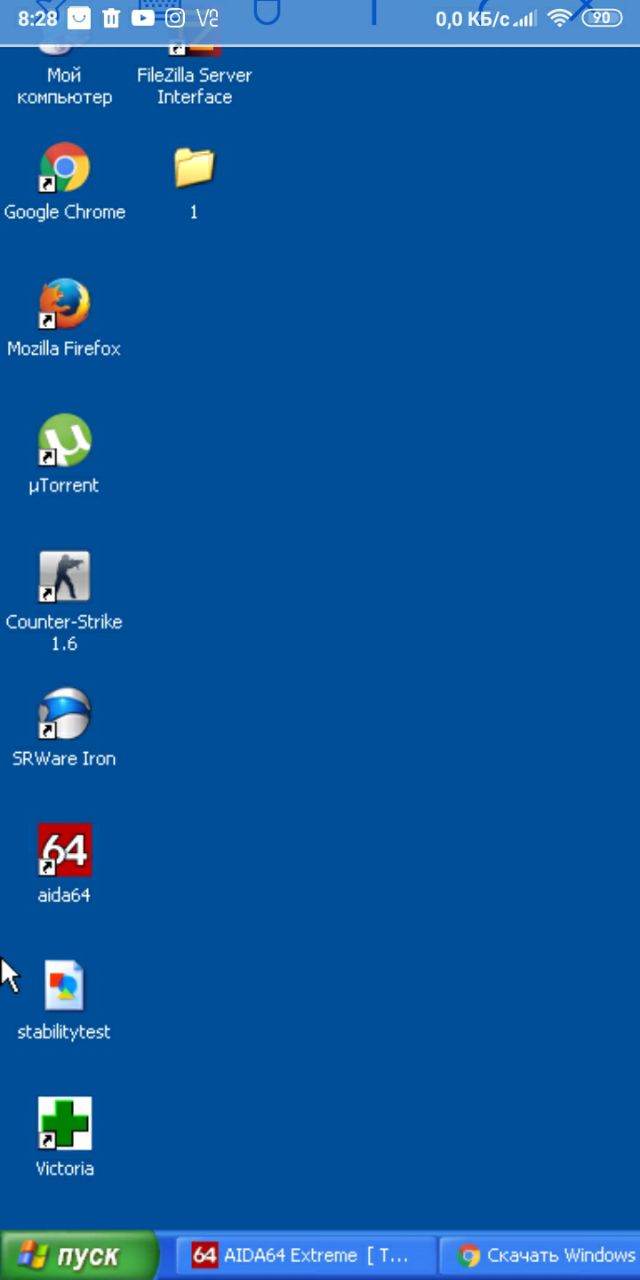Tap the YouTube notification icon in status bar

coord(143,17)
